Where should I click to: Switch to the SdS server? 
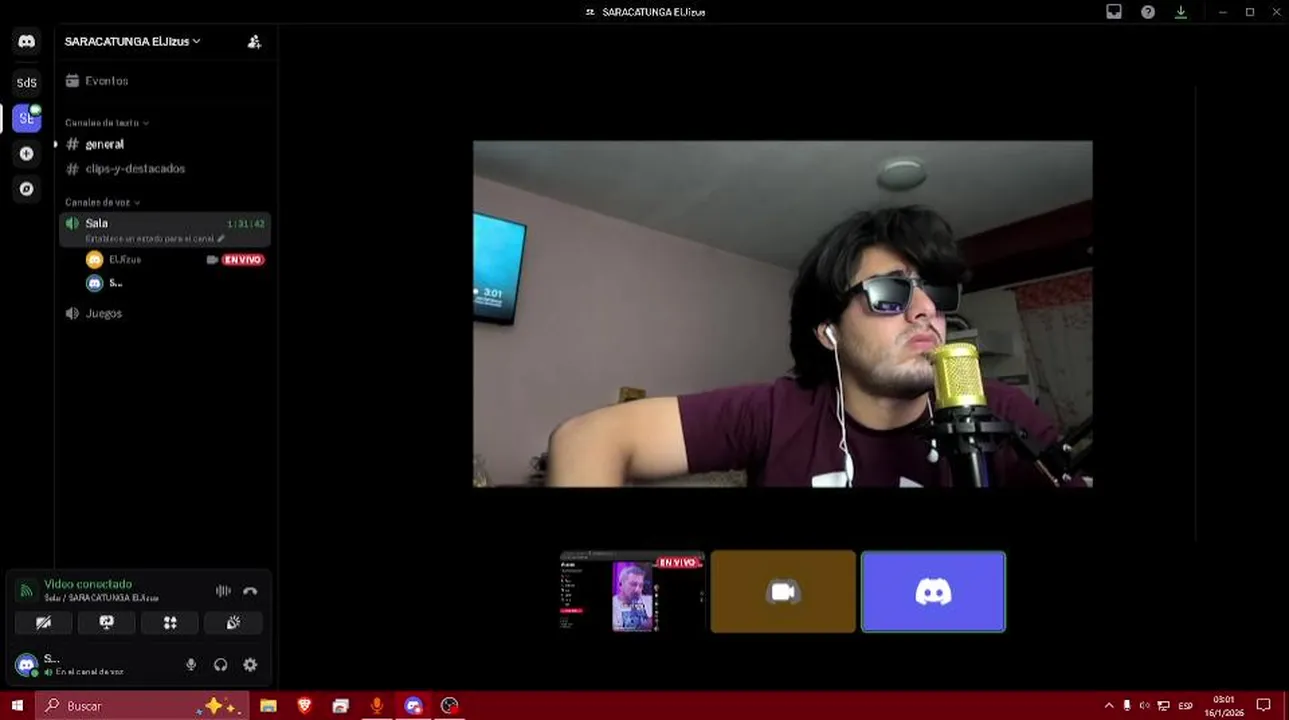(x=26, y=83)
